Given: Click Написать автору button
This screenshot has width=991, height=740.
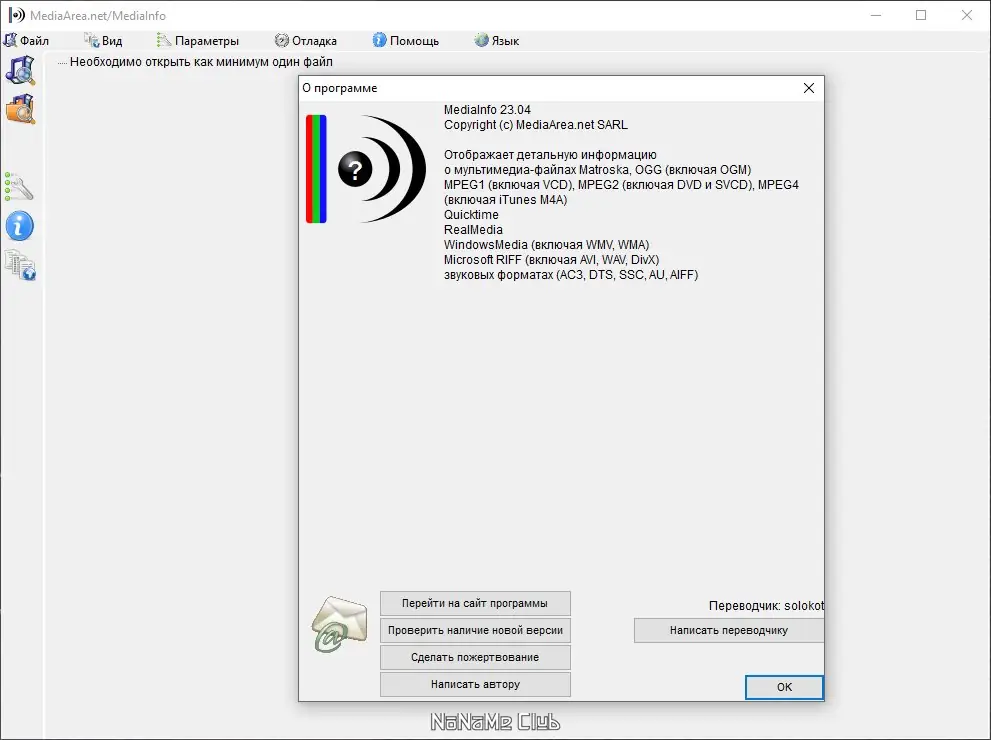Looking at the screenshot, I should coord(475,684).
